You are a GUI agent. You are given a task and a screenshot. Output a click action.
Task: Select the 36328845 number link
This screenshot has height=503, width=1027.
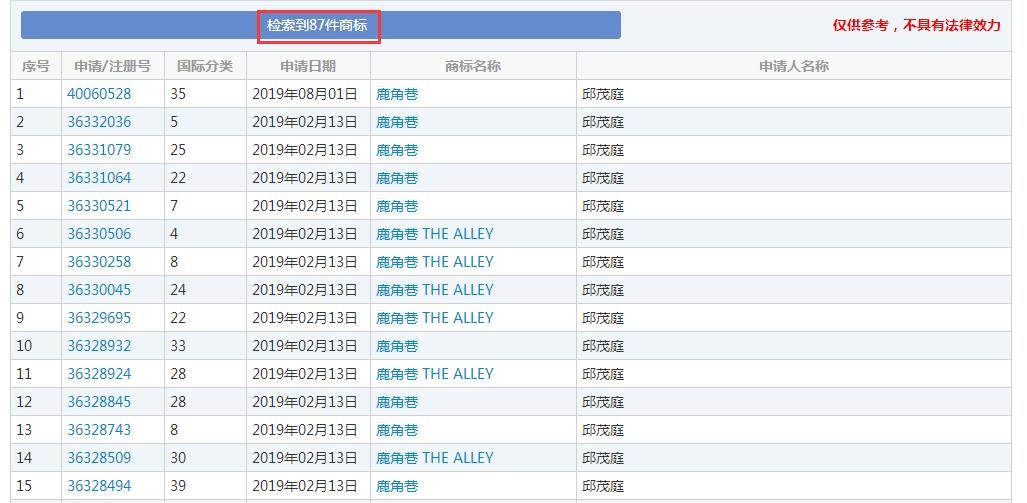[x=99, y=402]
